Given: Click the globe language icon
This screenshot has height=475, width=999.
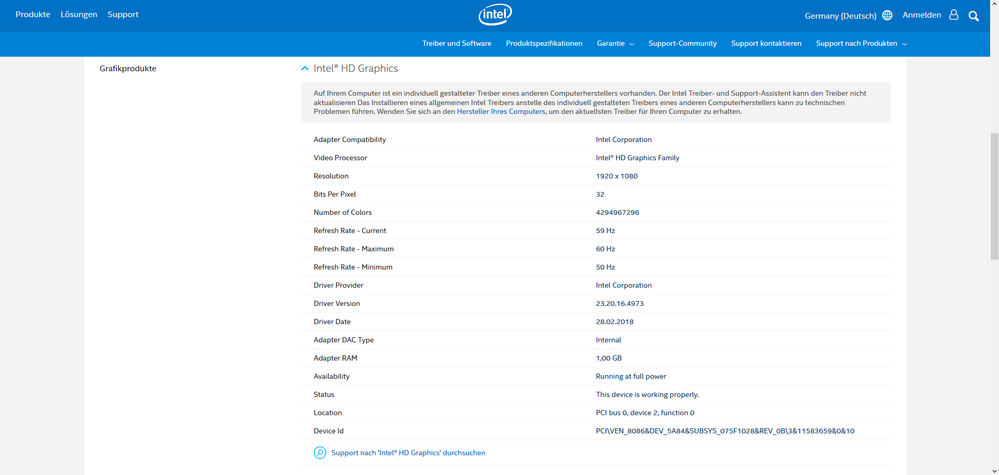Looking at the screenshot, I should 887,15.
